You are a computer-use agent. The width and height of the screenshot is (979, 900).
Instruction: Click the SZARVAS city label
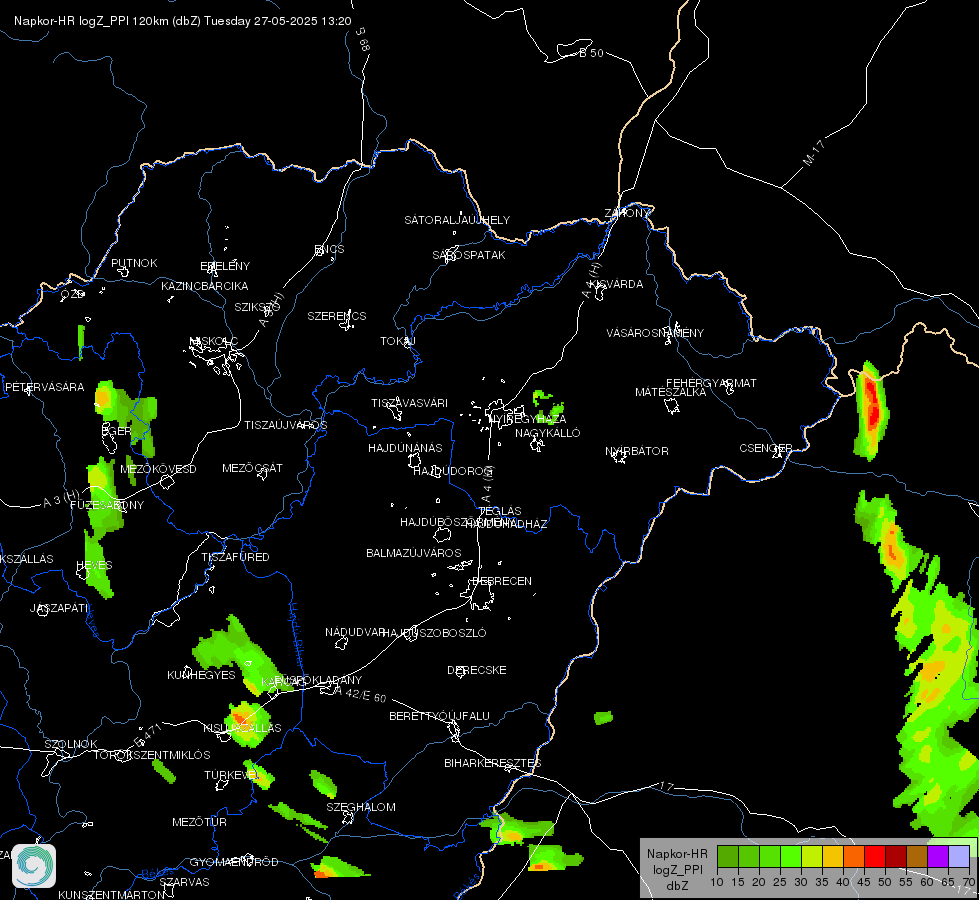(x=184, y=882)
